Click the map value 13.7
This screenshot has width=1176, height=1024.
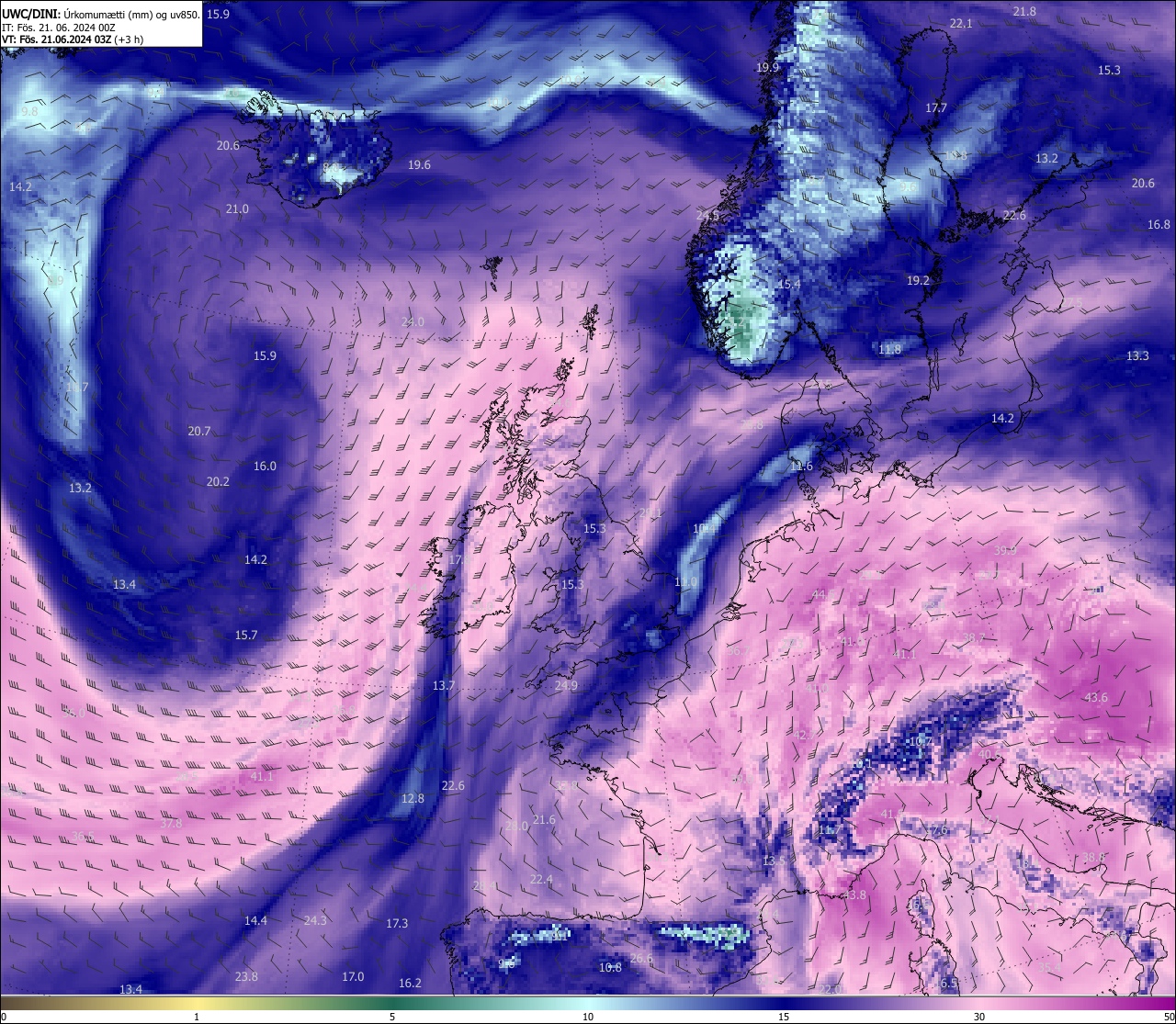point(444,686)
